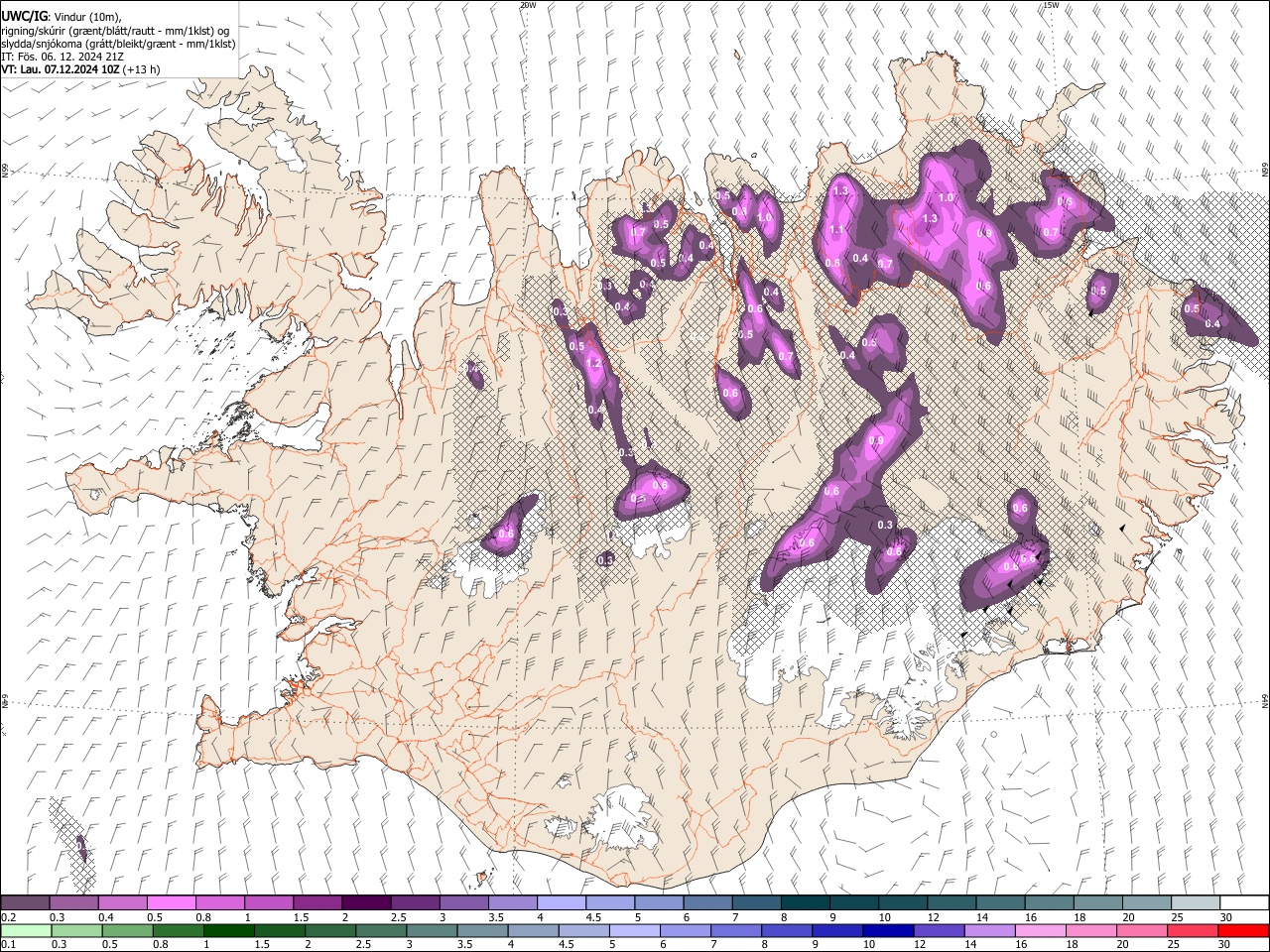Select lavender swatch between 4 and 4.5 in snow scale
This screenshot has width=1270, height=952.
click(562, 903)
